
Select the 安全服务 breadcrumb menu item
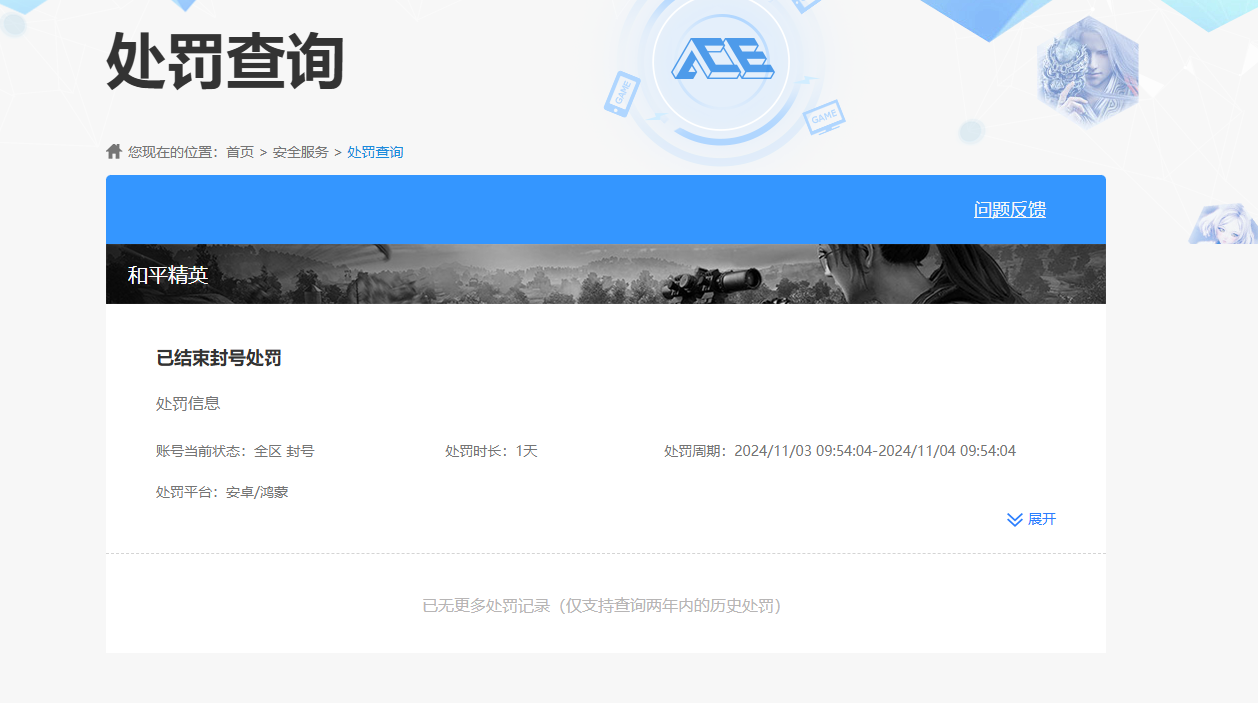tap(303, 152)
